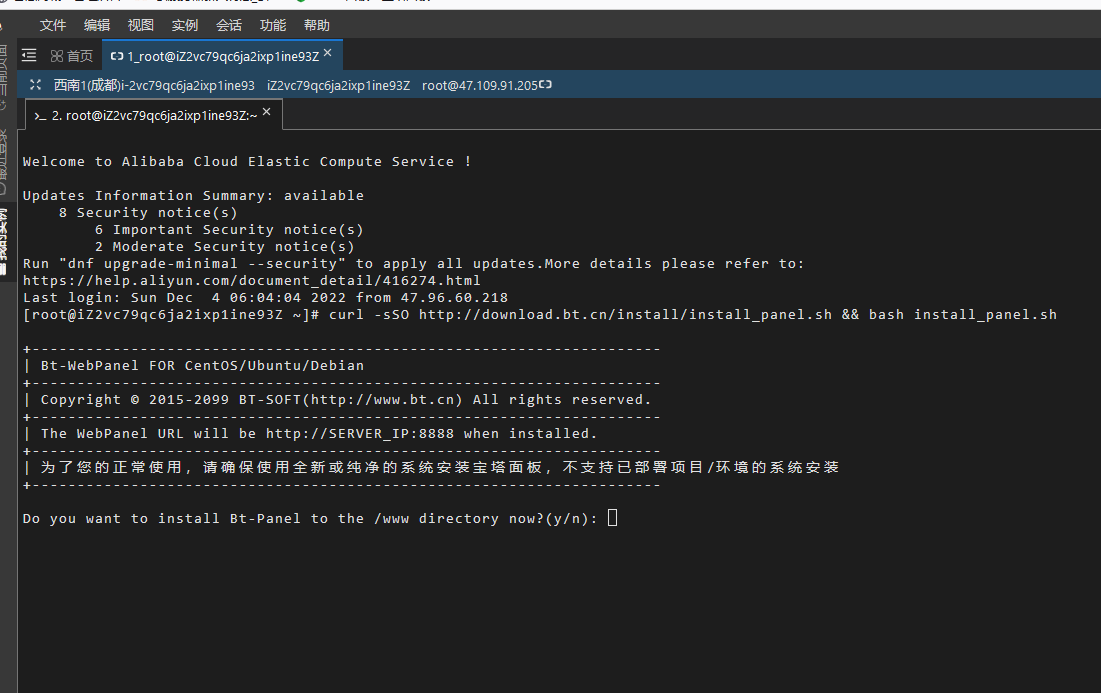This screenshot has height=693, width=1101.
Task: Click the instance name 西南1(成都)i-2vc79qc6ja2ixp1ine93
Action: coord(154,86)
